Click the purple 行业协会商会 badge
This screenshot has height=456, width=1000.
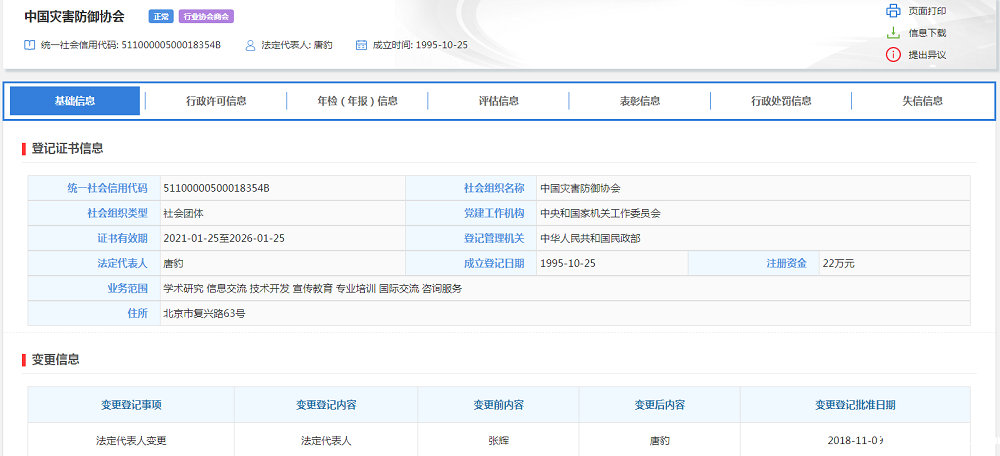206,17
